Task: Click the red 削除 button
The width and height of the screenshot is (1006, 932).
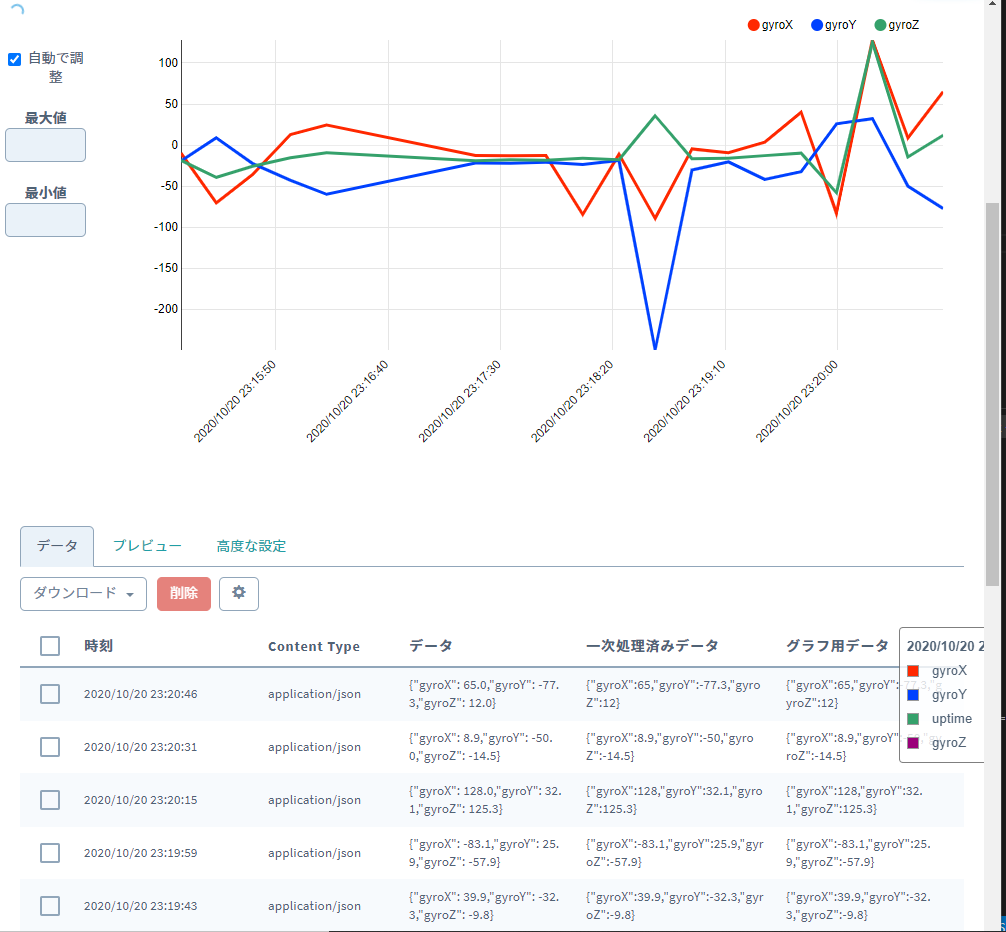Action: [183, 593]
